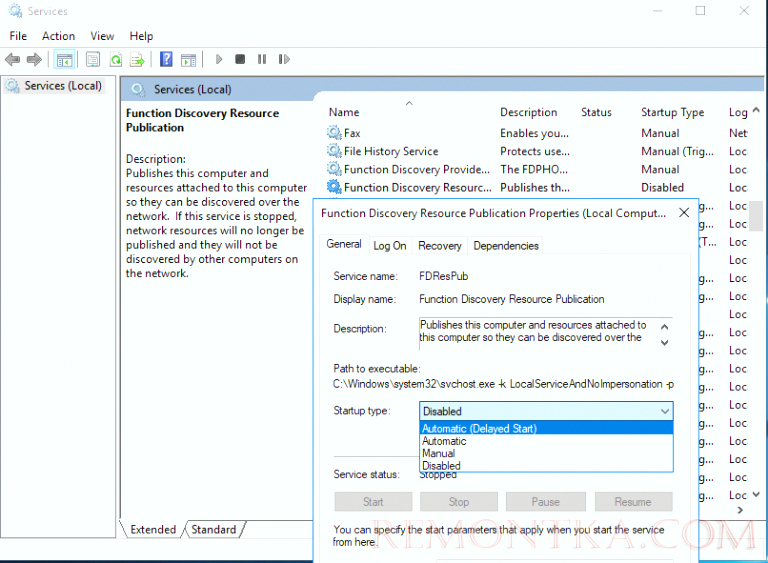
Task: Choose Manual from startup type list
Action: pos(438,453)
